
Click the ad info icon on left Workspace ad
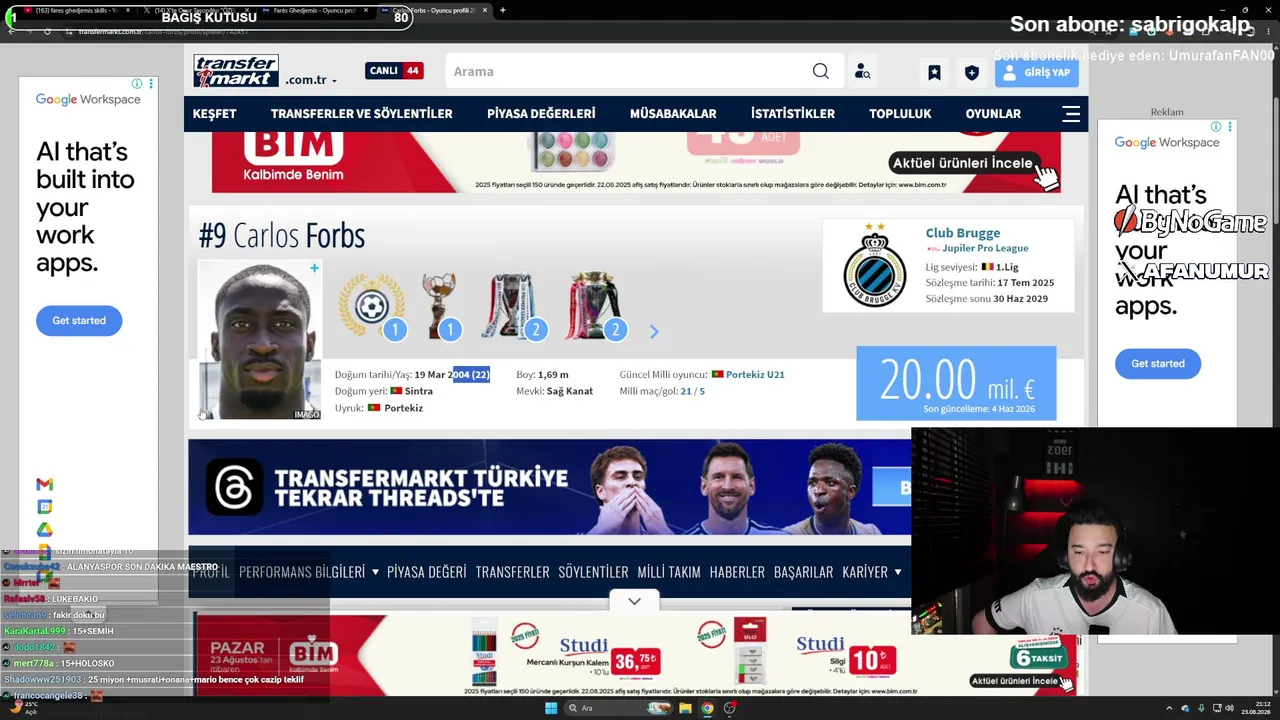[x=138, y=84]
